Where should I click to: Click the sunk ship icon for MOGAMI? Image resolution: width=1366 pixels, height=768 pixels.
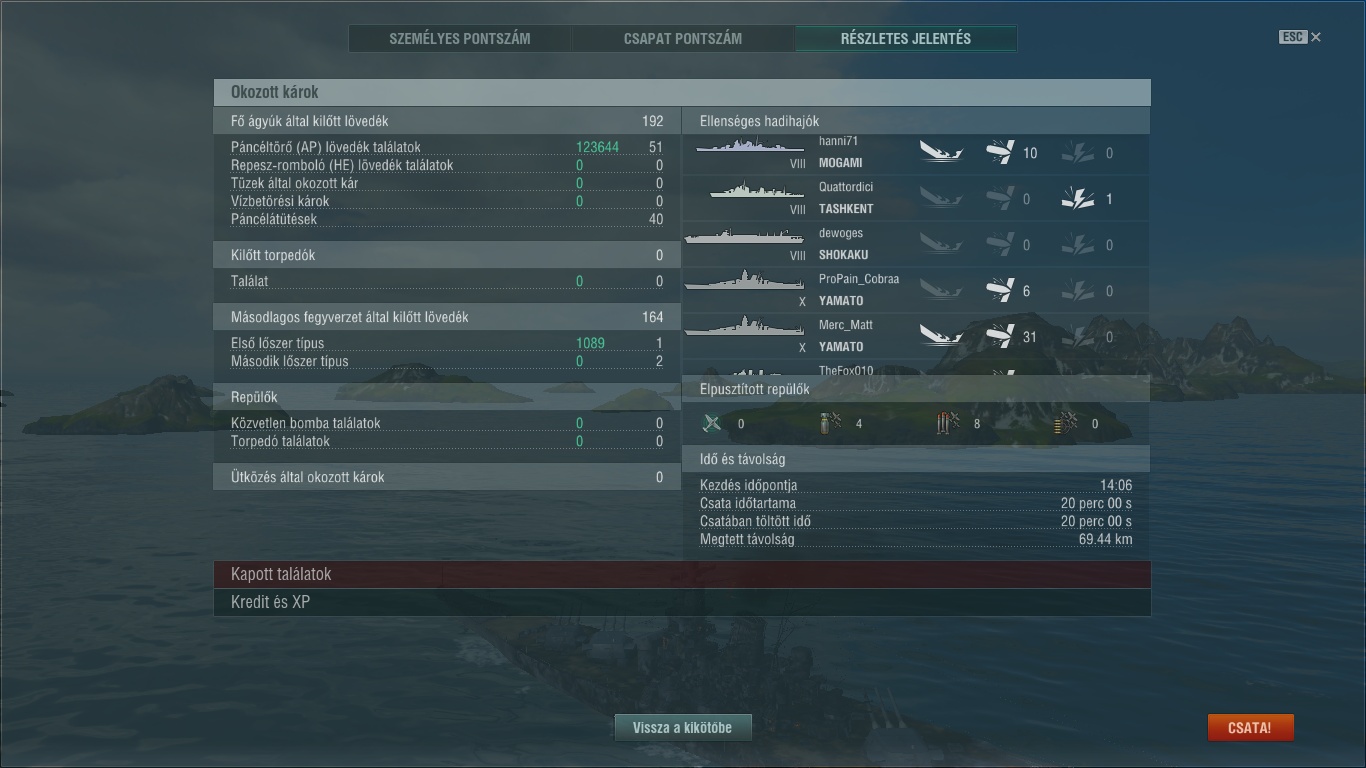coord(940,153)
